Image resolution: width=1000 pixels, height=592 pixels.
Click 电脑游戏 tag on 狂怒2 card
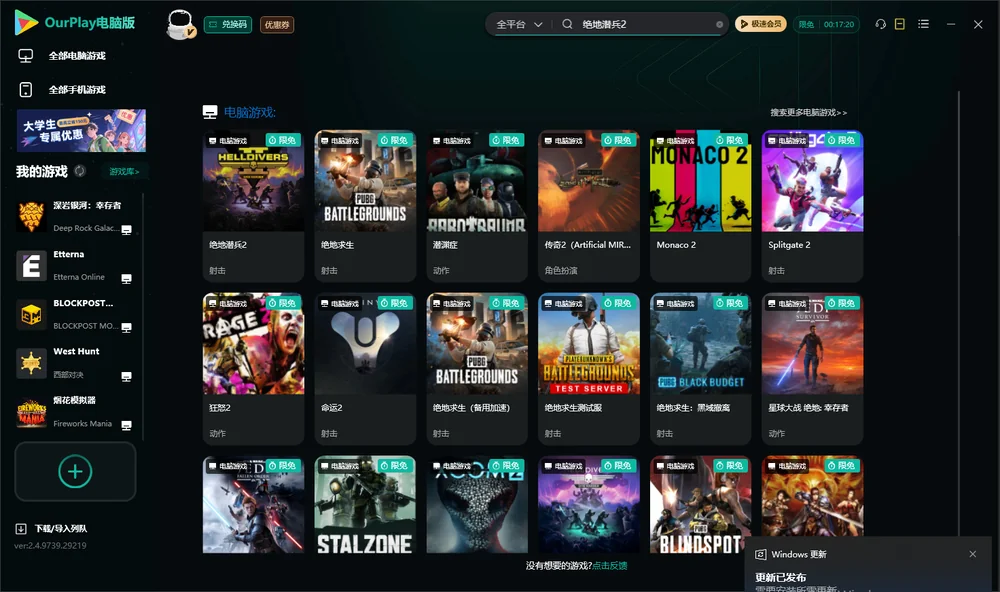pyautogui.click(x=228, y=303)
